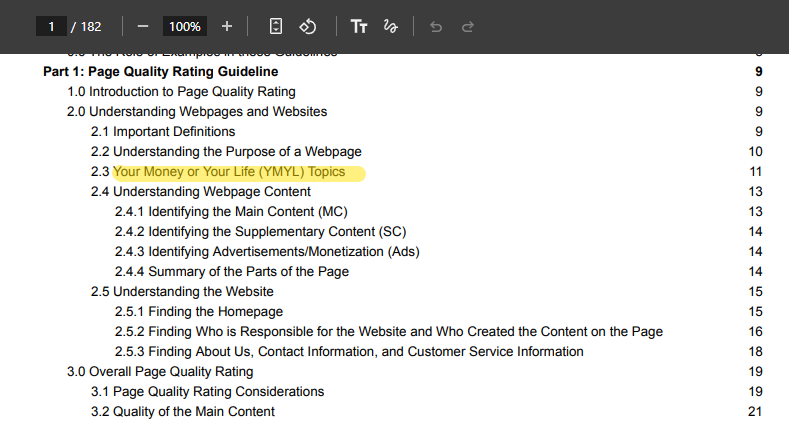Open 2.5.2 Finding Who is Responsible entry
Viewport: 789px width, 423px height.
coord(388,331)
